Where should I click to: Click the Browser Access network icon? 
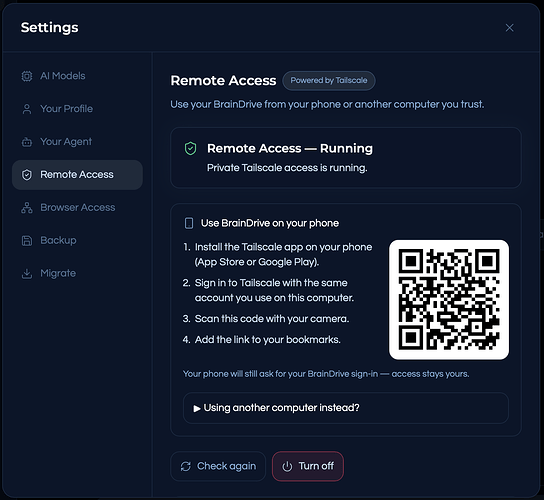coord(27,207)
